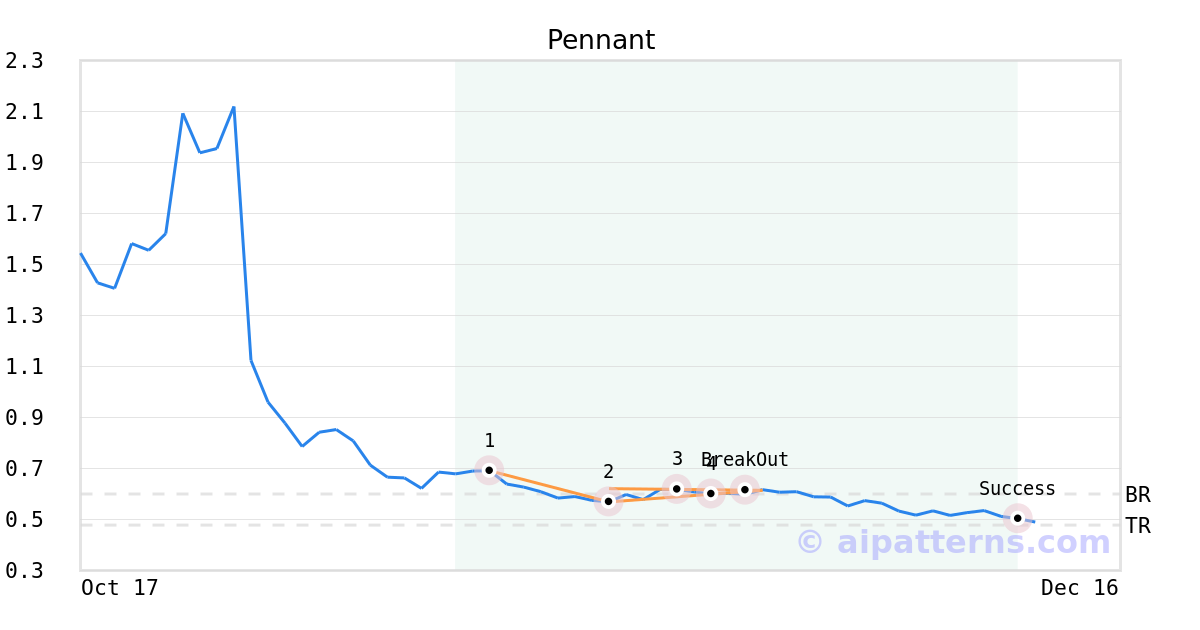This screenshot has width=1200, height=630.
Task: Click the Oct 17 start date label
Action: click(x=120, y=588)
